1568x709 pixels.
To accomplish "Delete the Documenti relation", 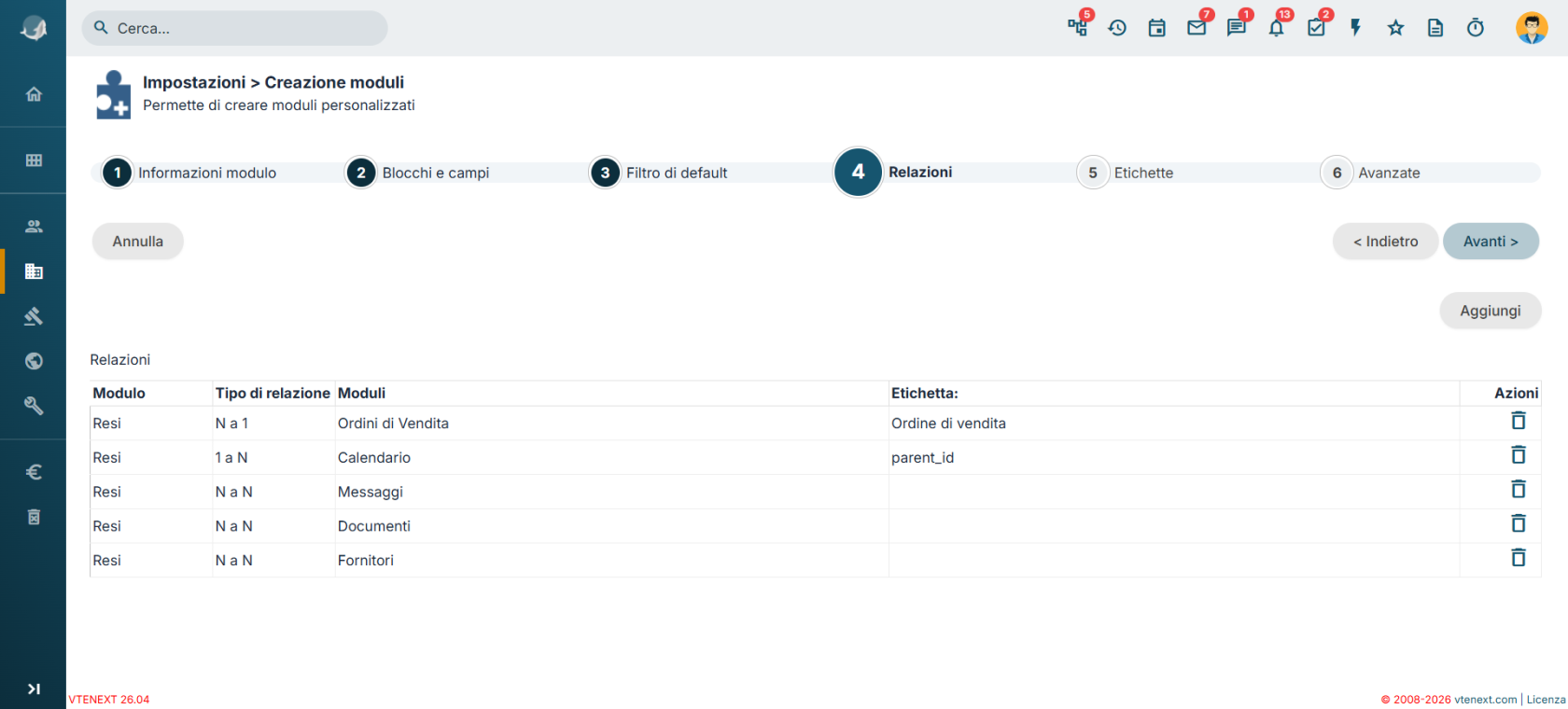I will click(1519, 523).
